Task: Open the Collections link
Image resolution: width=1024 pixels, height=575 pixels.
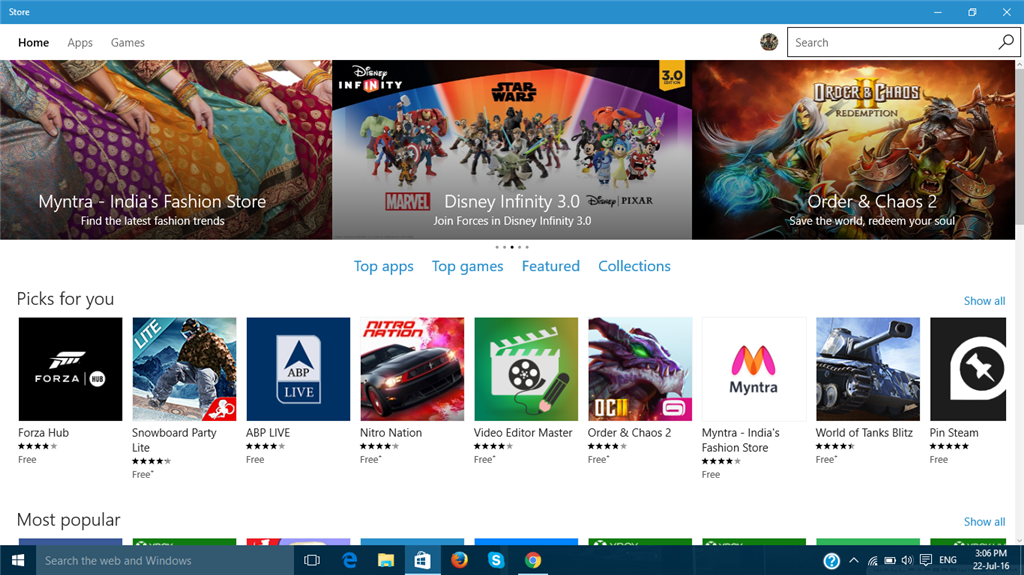Action: (x=634, y=266)
